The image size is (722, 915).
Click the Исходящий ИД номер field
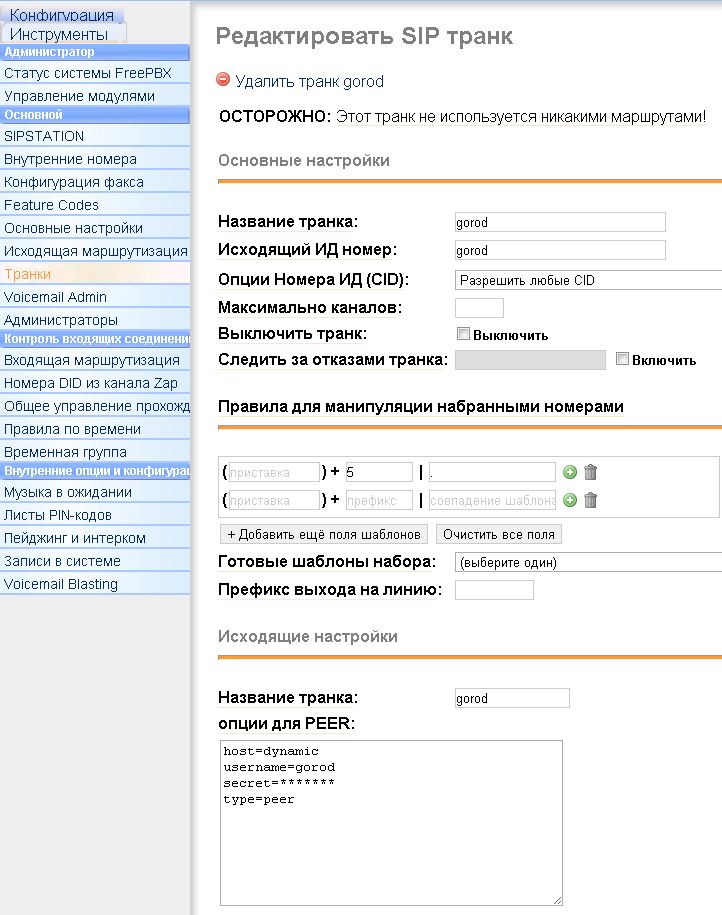560,250
